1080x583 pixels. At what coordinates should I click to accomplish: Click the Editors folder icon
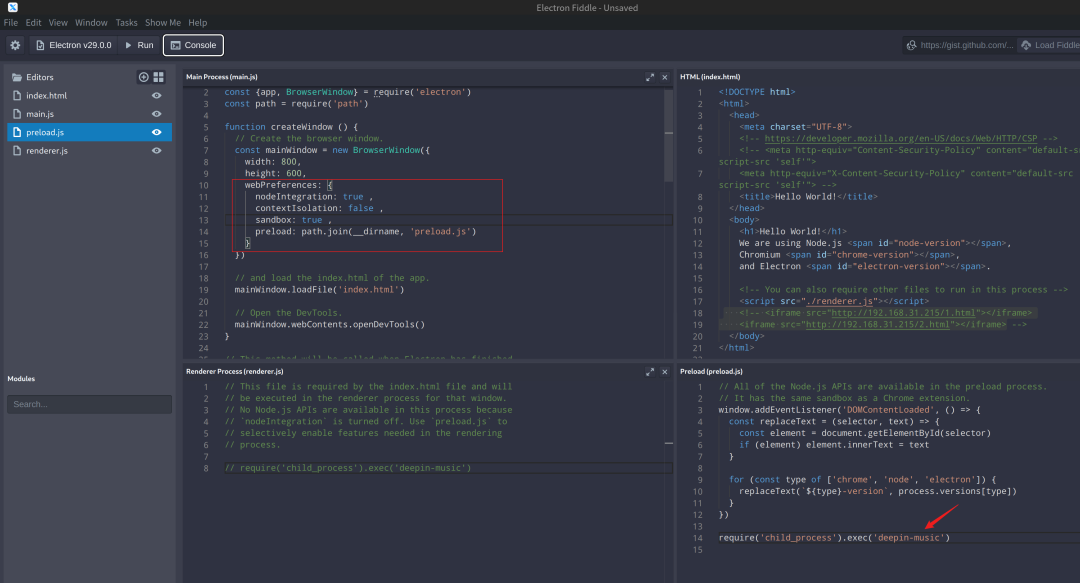(16, 77)
